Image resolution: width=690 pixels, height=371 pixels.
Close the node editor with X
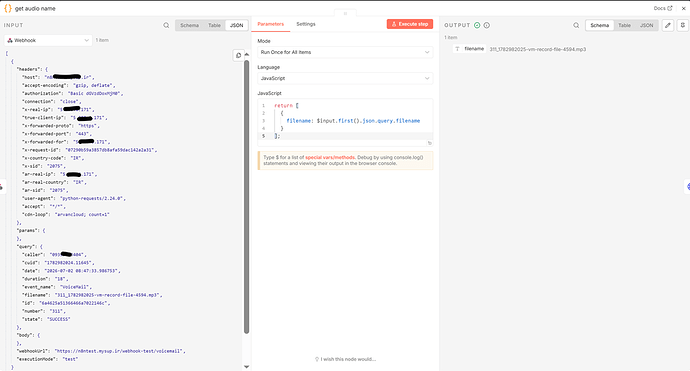(x=683, y=8)
